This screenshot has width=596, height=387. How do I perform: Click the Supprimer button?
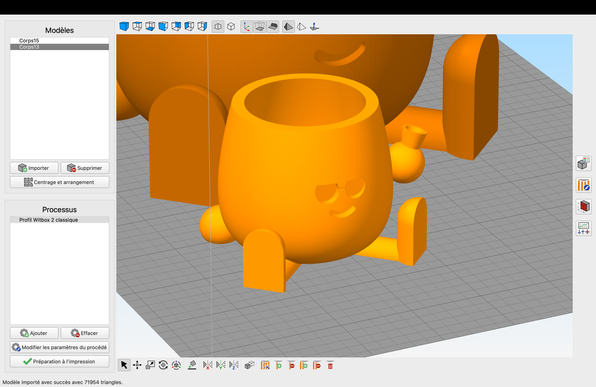(x=85, y=168)
